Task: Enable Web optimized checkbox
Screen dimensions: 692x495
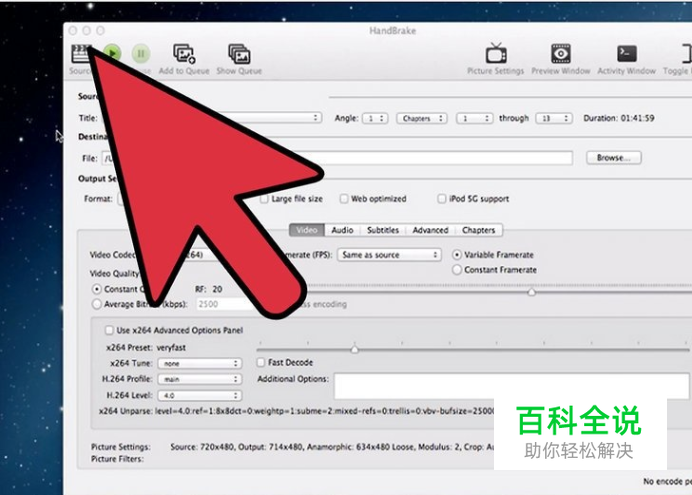Action: tap(344, 199)
